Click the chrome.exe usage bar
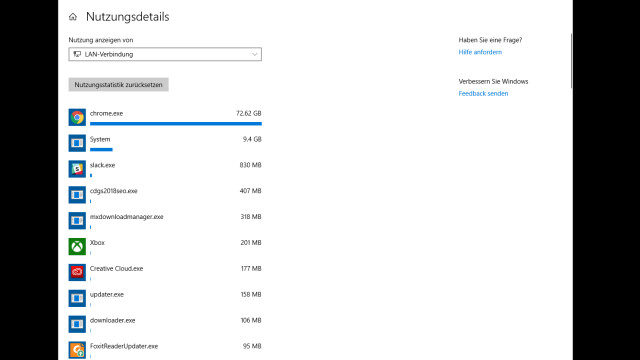640x360 pixels. pos(176,124)
